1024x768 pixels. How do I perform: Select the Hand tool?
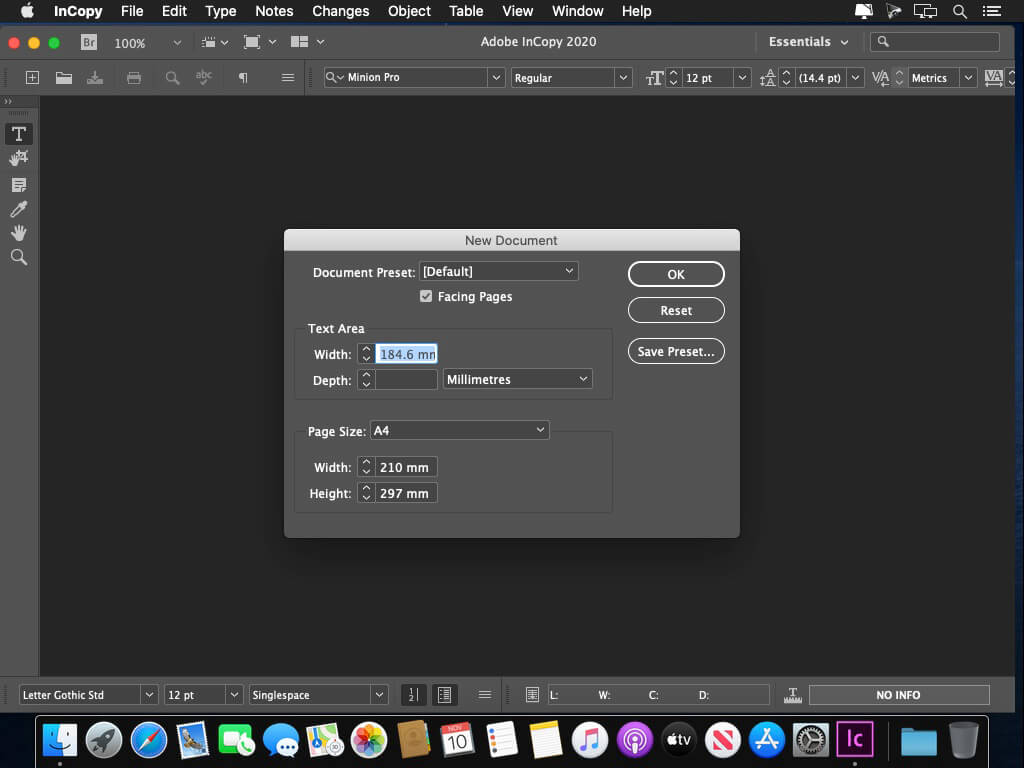coord(19,233)
